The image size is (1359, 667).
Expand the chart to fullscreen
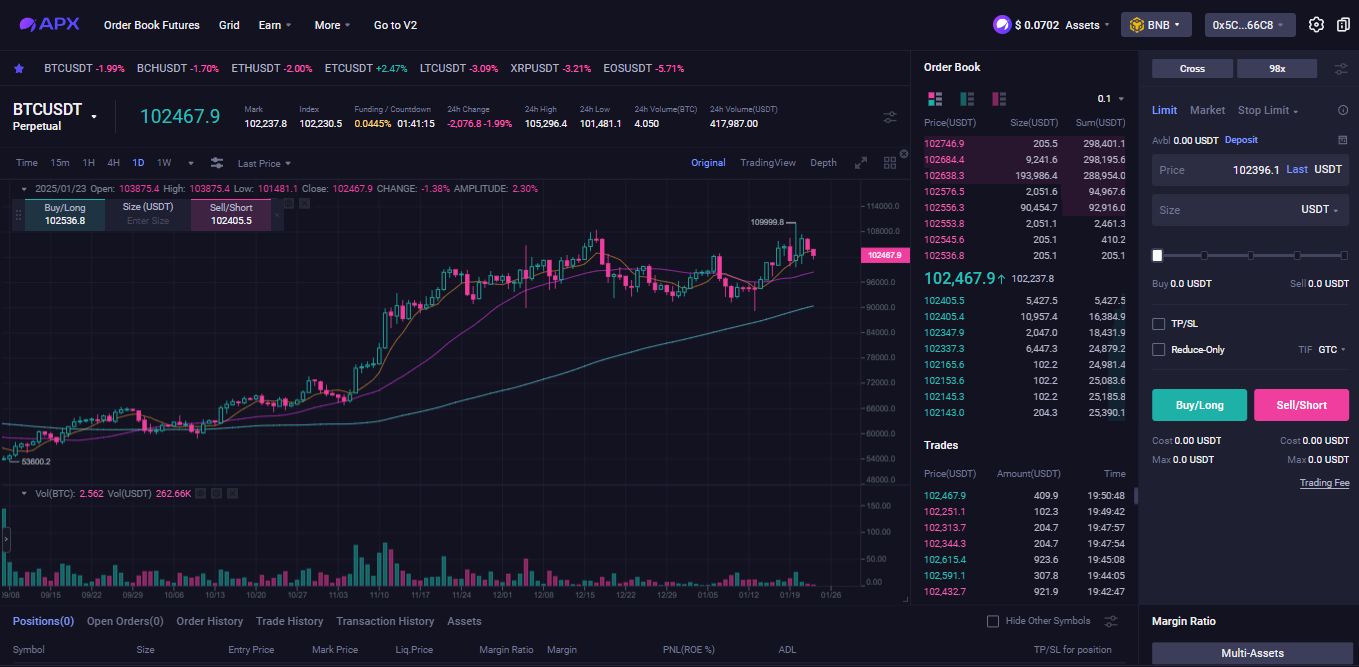tap(860, 161)
